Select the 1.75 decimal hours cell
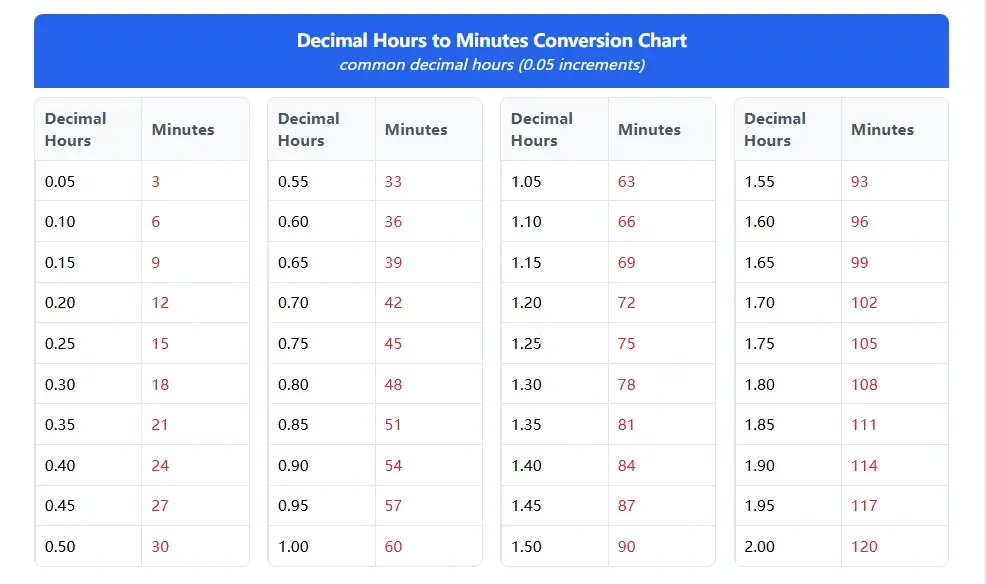986x584 pixels. click(760, 344)
